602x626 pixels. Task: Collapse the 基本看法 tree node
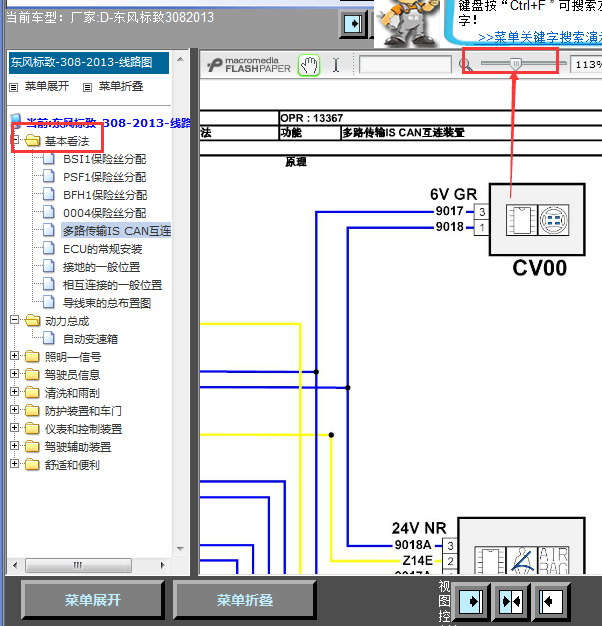point(15,140)
